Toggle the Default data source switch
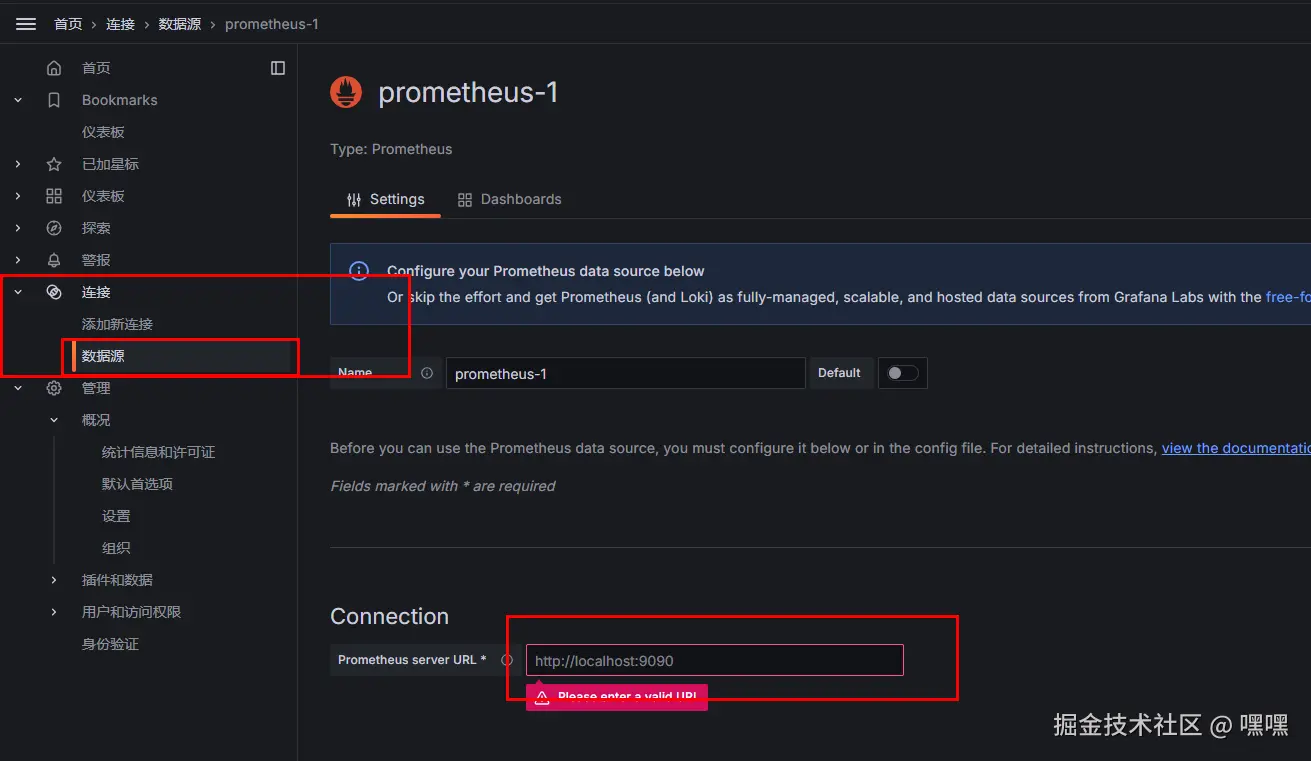 pos(902,373)
